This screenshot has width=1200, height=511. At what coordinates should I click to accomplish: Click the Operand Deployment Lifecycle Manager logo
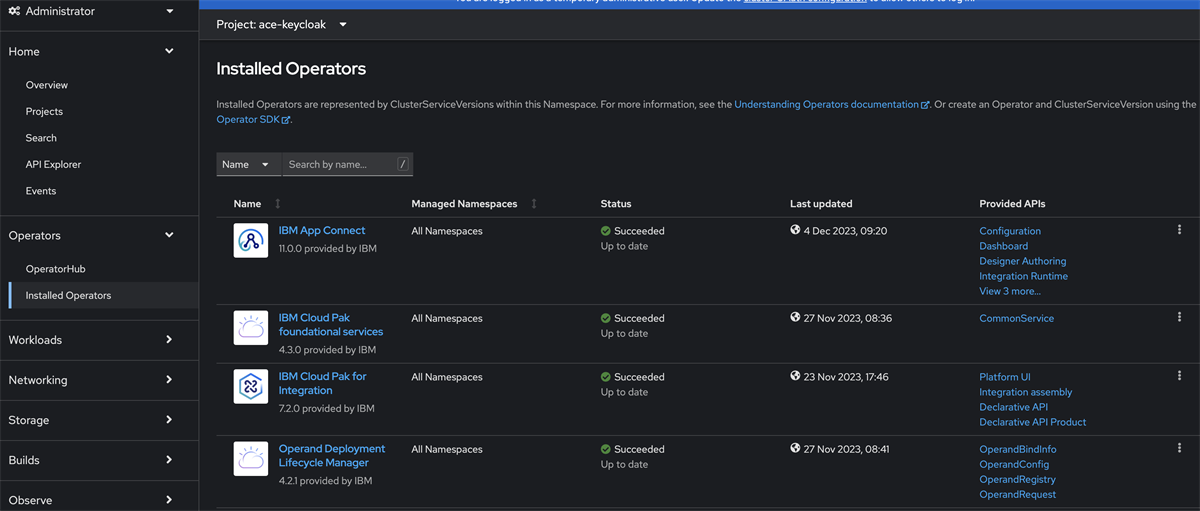[x=250, y=458]
